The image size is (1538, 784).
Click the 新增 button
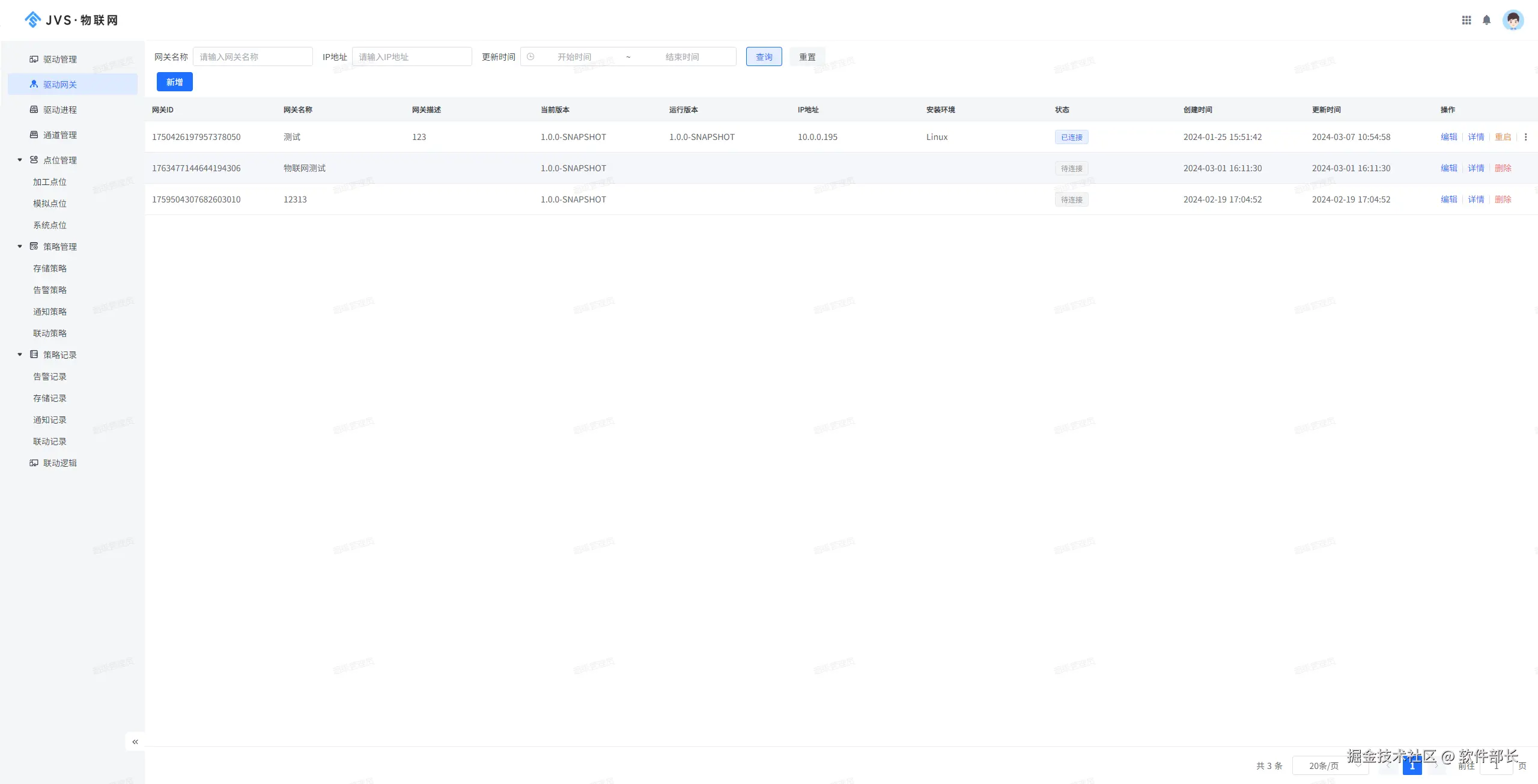[x=174, y=82]
